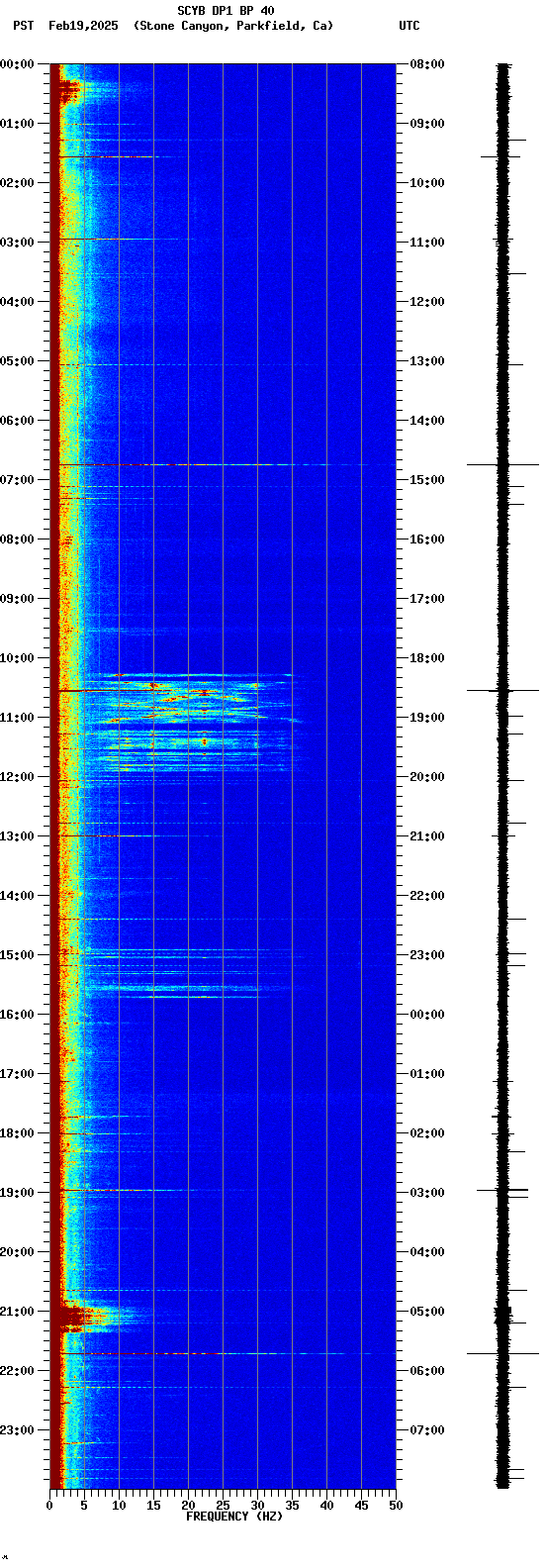546x1568 pixels.
Task: Click the '40' tick label on the frequency axis
Action: coord(326,1506)
